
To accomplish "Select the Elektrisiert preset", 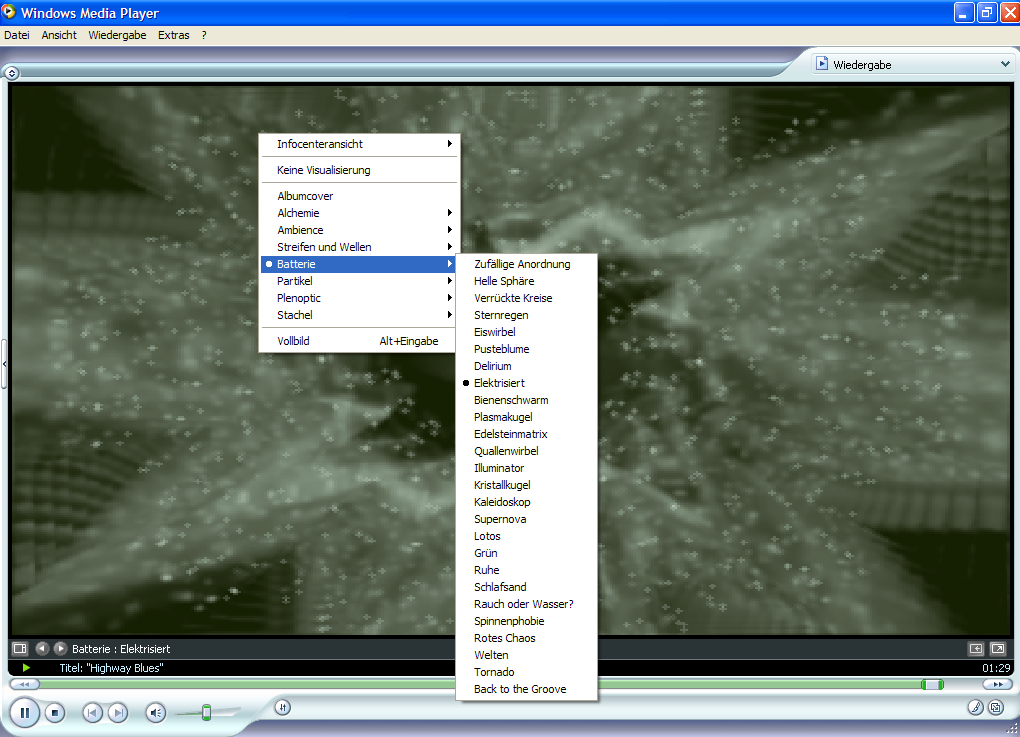I will click(526, 382).
